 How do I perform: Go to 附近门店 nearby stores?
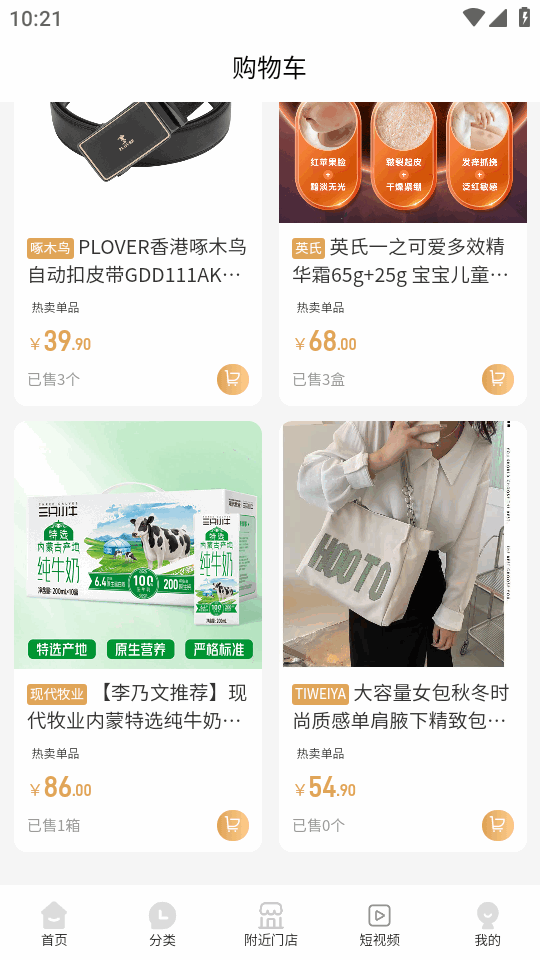(271, 924)
